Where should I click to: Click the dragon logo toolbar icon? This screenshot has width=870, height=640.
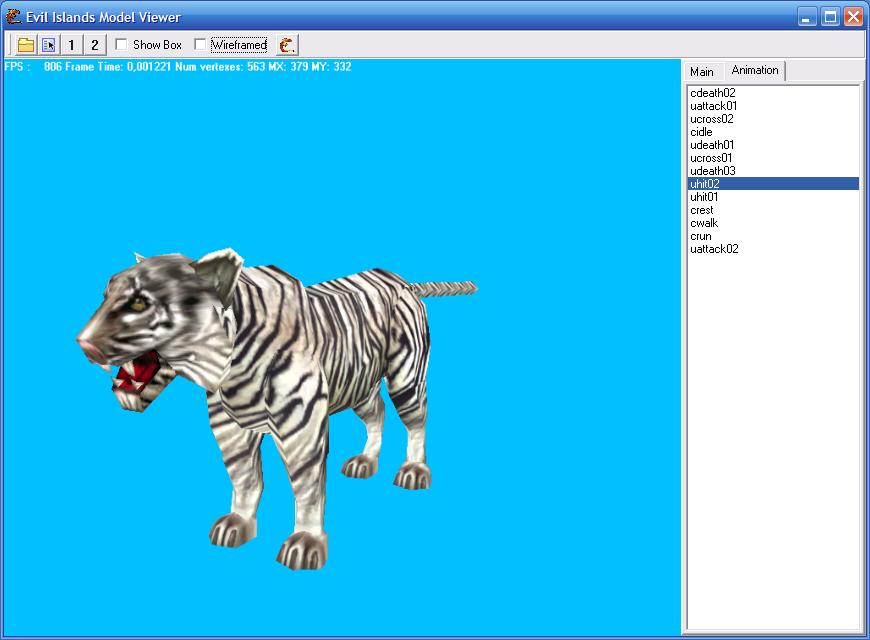click(287, 45)
